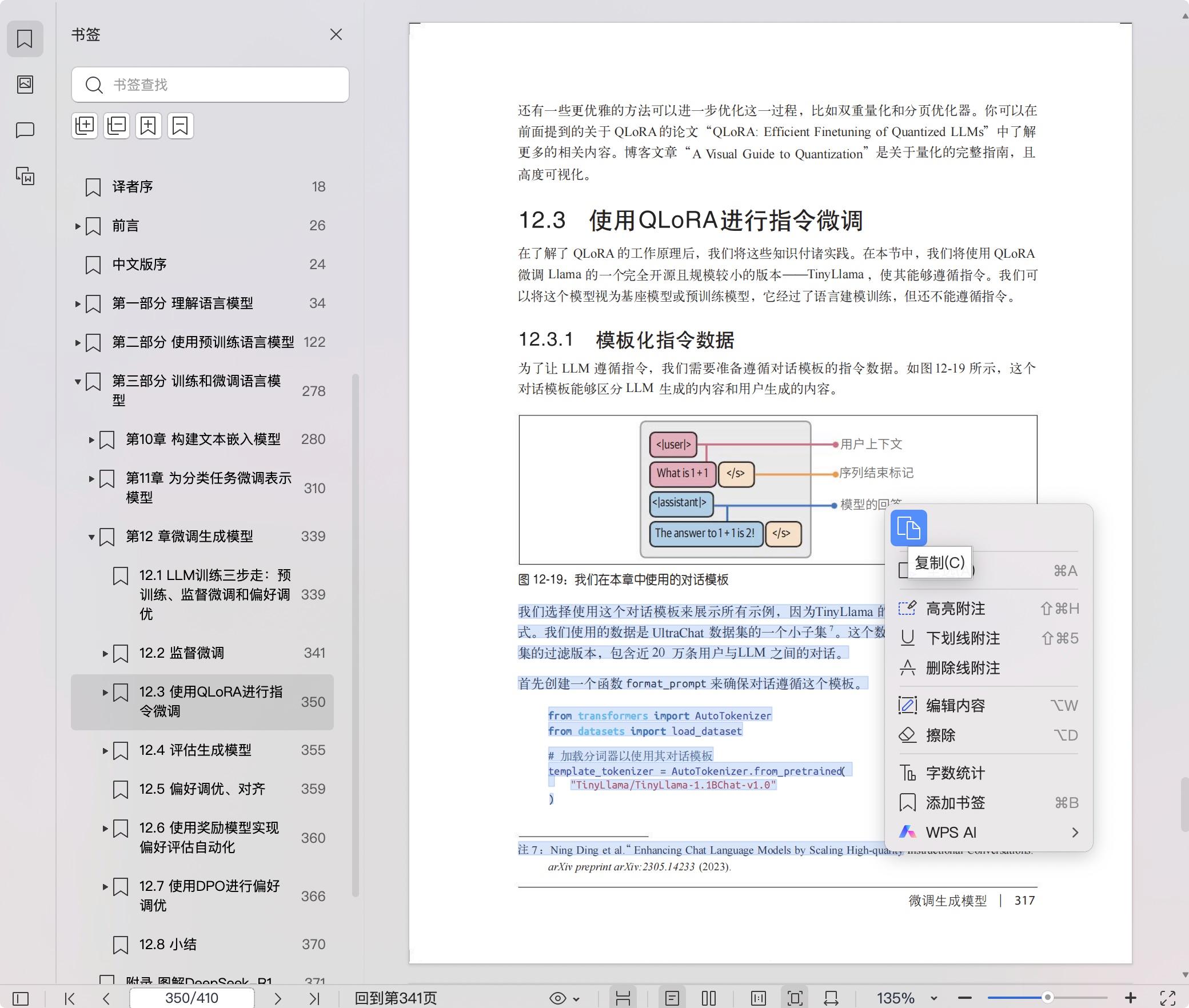1189x1008 pixels.
Task: Click the rotate page icon
Action: coord(831,998)
